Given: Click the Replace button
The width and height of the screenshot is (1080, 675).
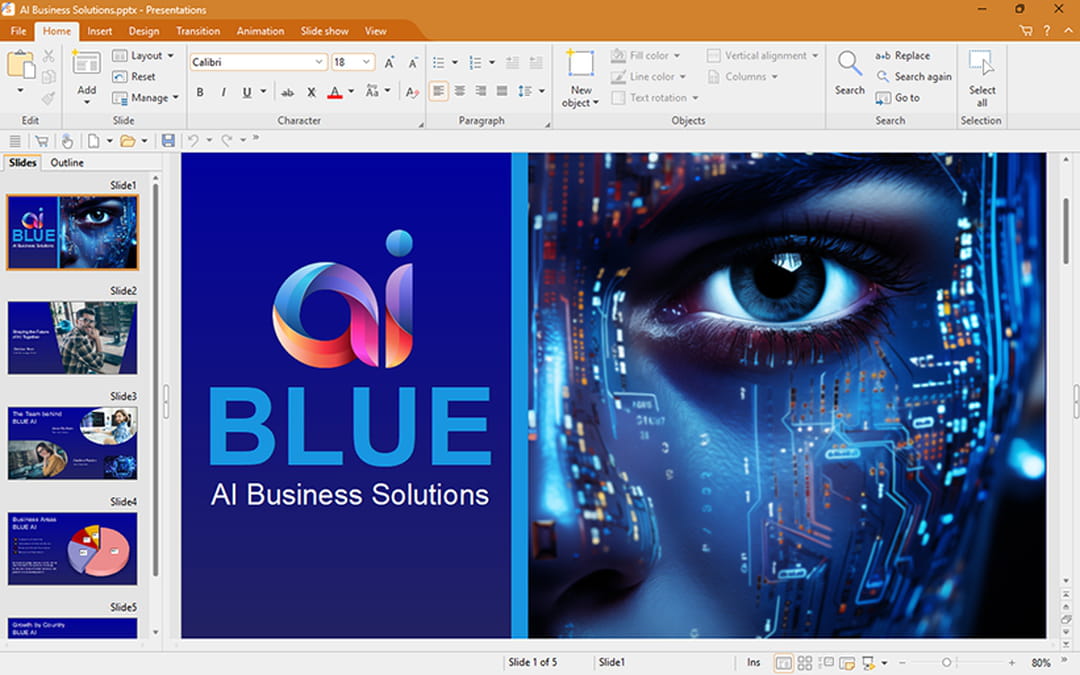Looking at the screenshot, I should click(903, 56).
